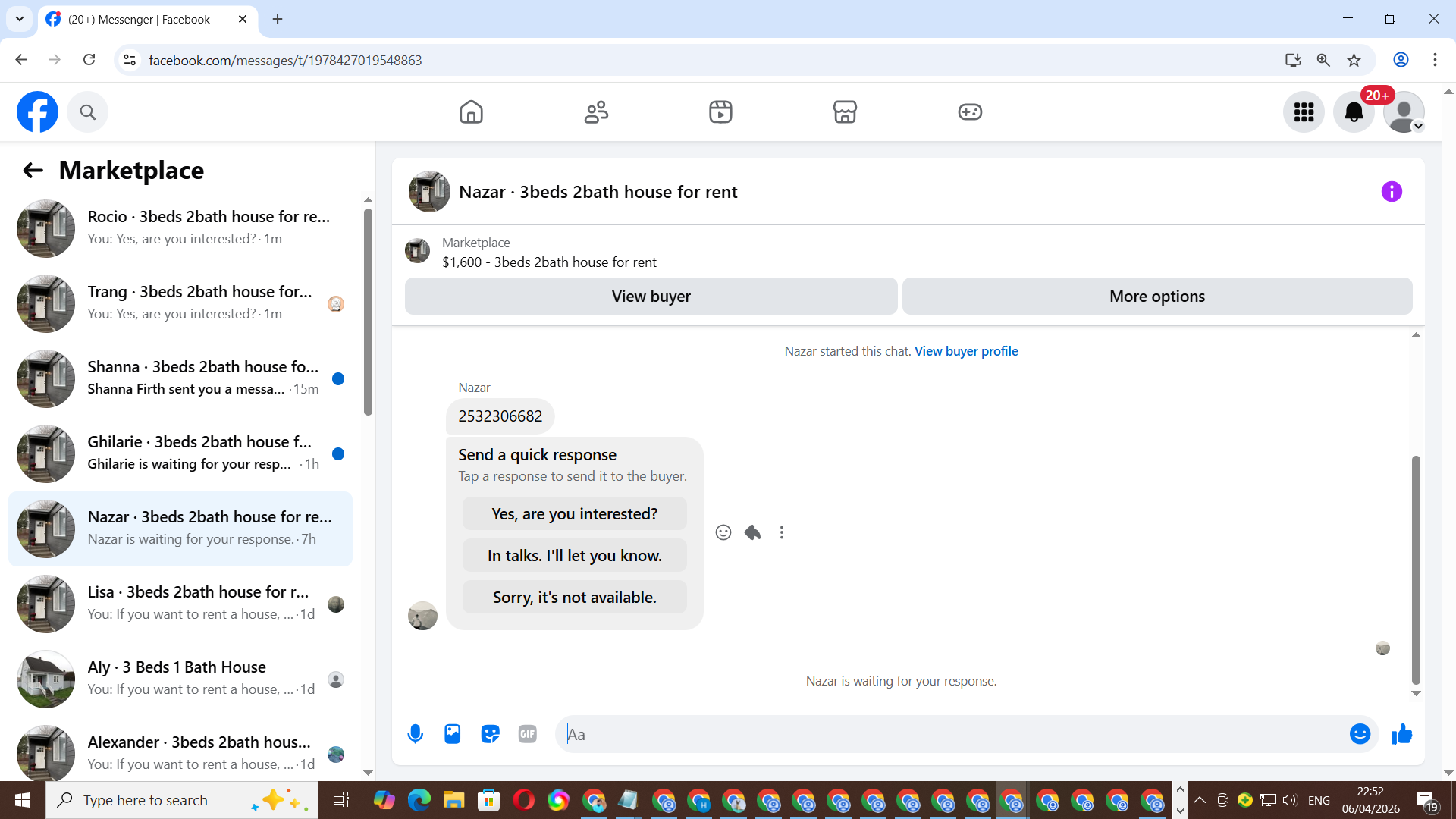This screenshot has width=1456, height=819.
Task: Send quick response 'Sorry, it's not available.'
Action: pos(574,597)
